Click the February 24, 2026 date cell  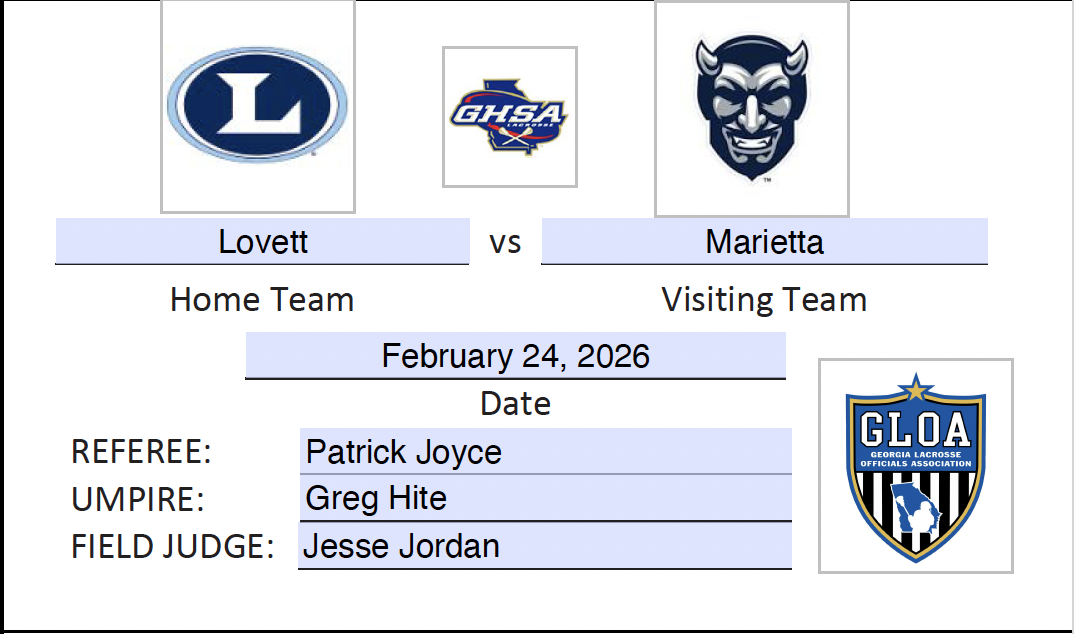(x=515, y=356)
